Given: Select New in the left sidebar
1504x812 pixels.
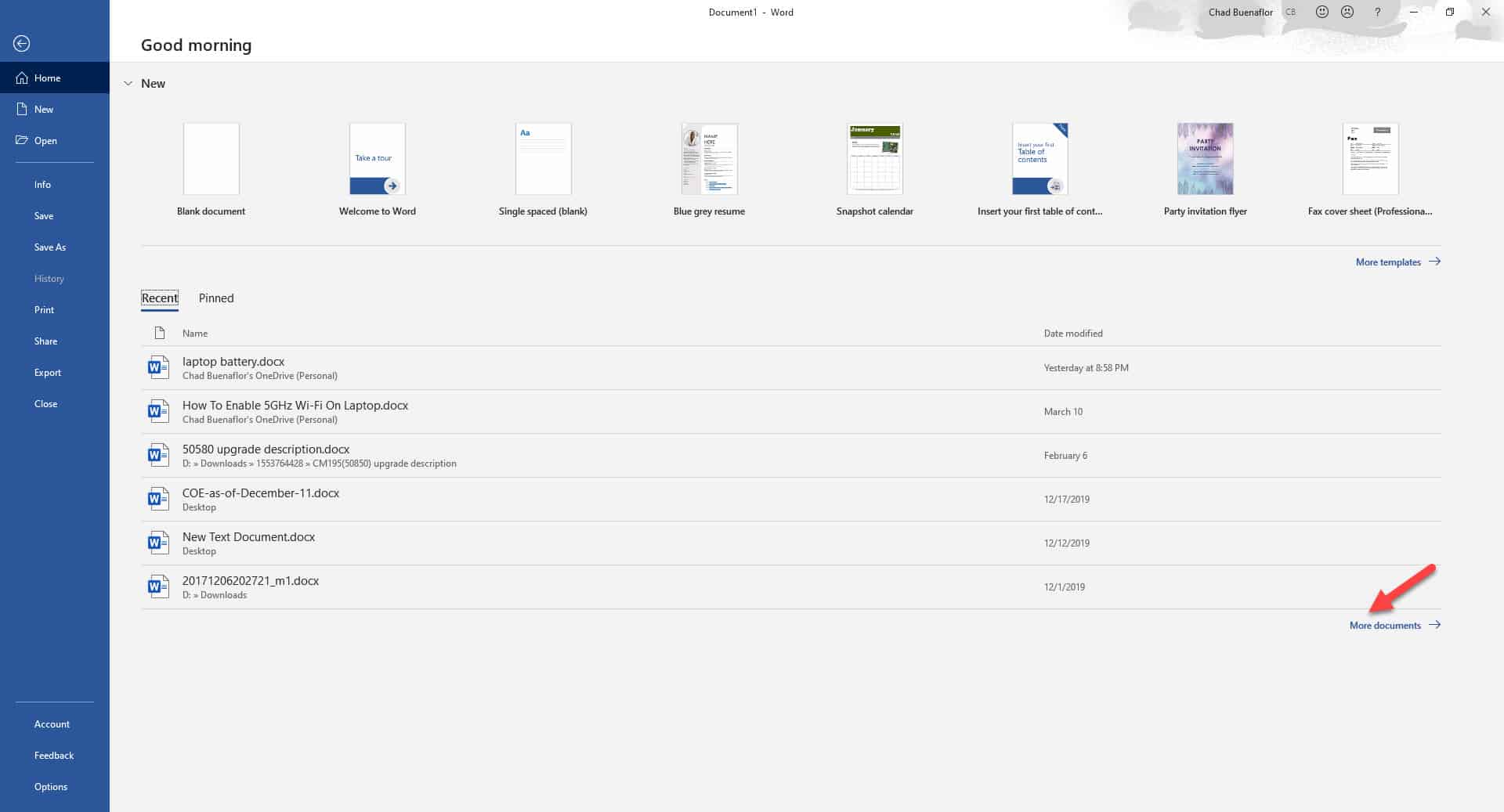Looking at the screenshot, I should 55,109.
